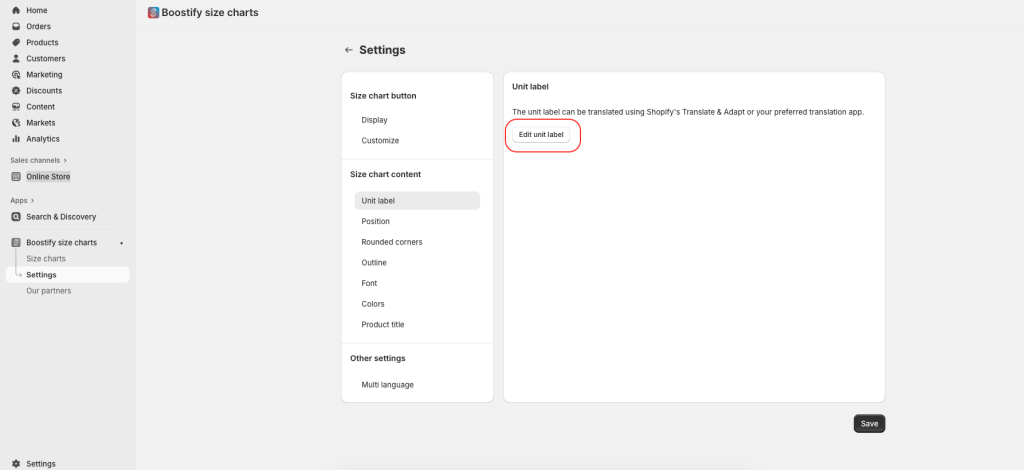
Task: Click the Boostify size charts header title
Action: [x=210, y=12]
